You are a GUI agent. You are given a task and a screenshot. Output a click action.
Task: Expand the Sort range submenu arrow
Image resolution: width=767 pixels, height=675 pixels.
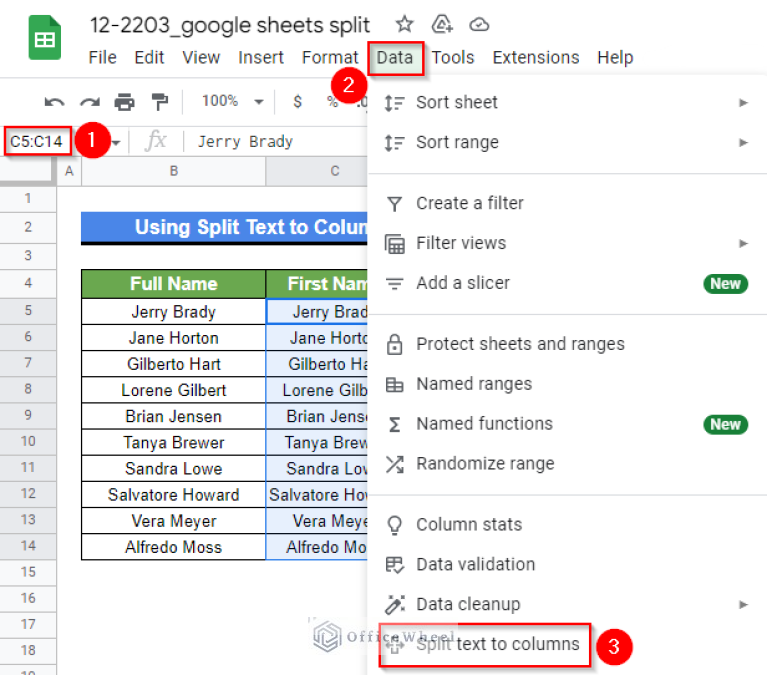pos(743,143)
